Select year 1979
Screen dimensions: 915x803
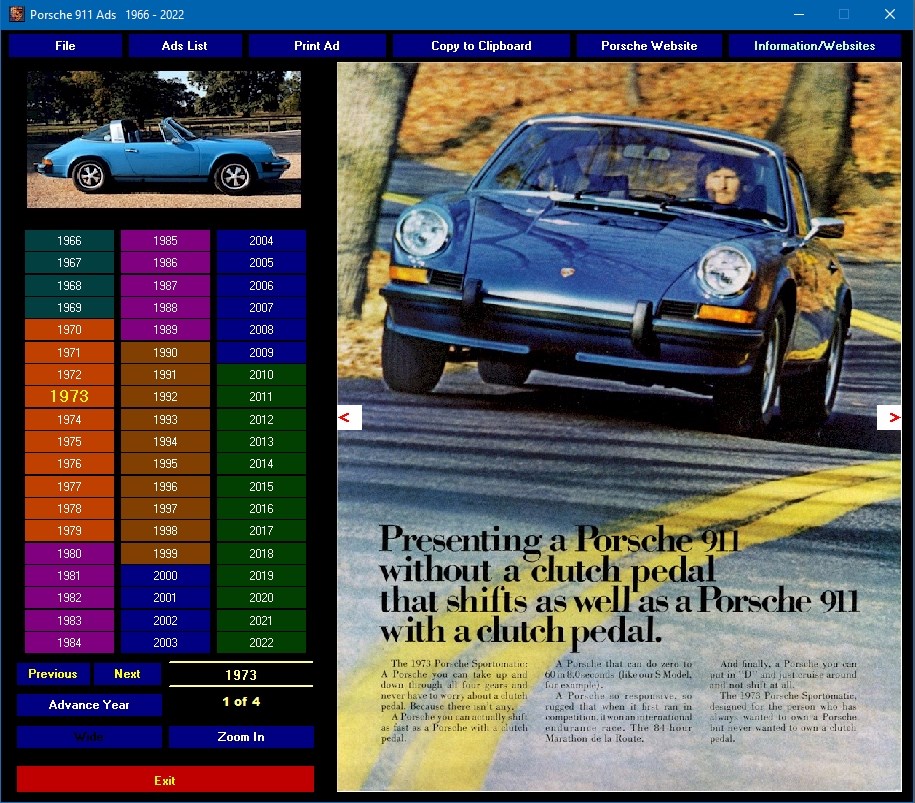coord(69,530)
